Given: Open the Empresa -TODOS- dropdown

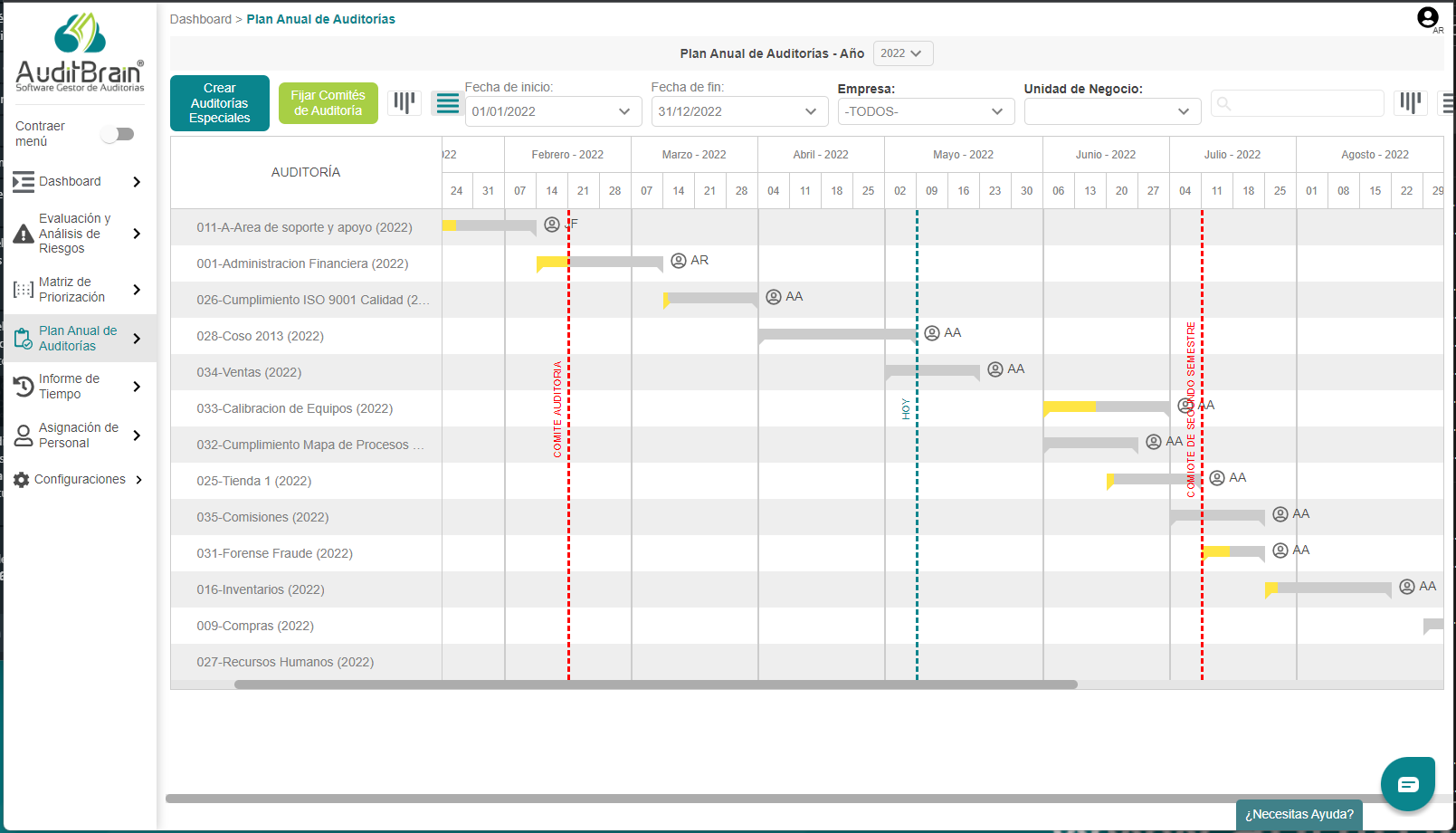Looking at the screenshot, I should [925, 110].
